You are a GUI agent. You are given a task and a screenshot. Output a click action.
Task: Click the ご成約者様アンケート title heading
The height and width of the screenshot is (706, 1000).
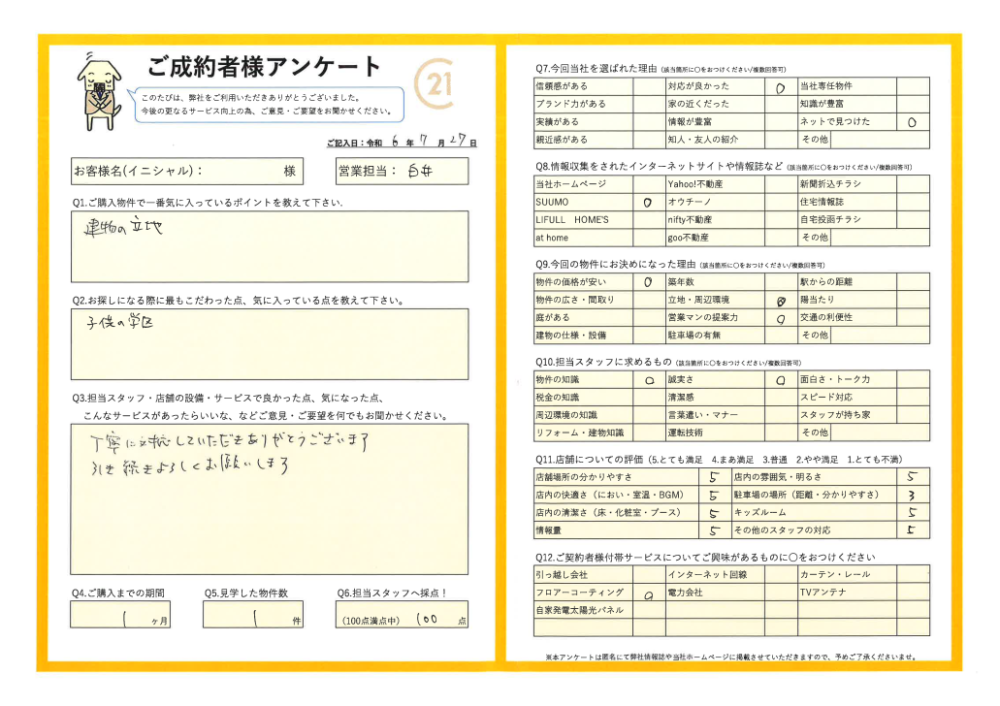coord(264,67)
